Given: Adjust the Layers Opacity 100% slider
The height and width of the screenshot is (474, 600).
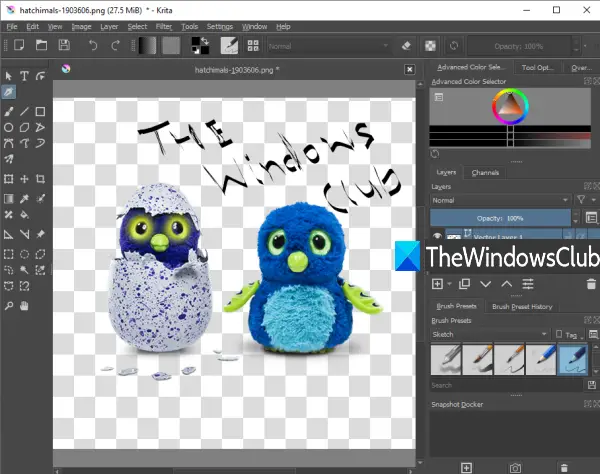Looking at the screenshot, I should 500,218.
